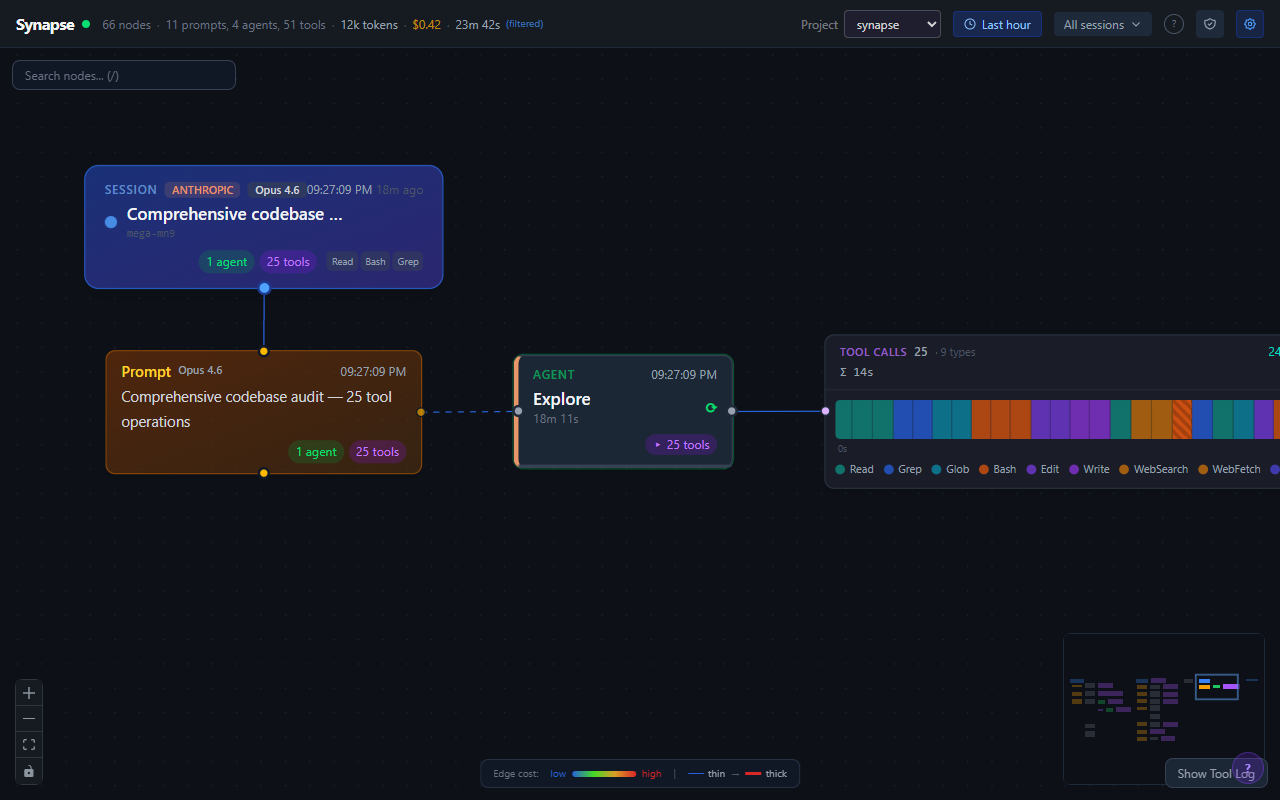Click the edge cost color gradient legend

click(602, 773)
